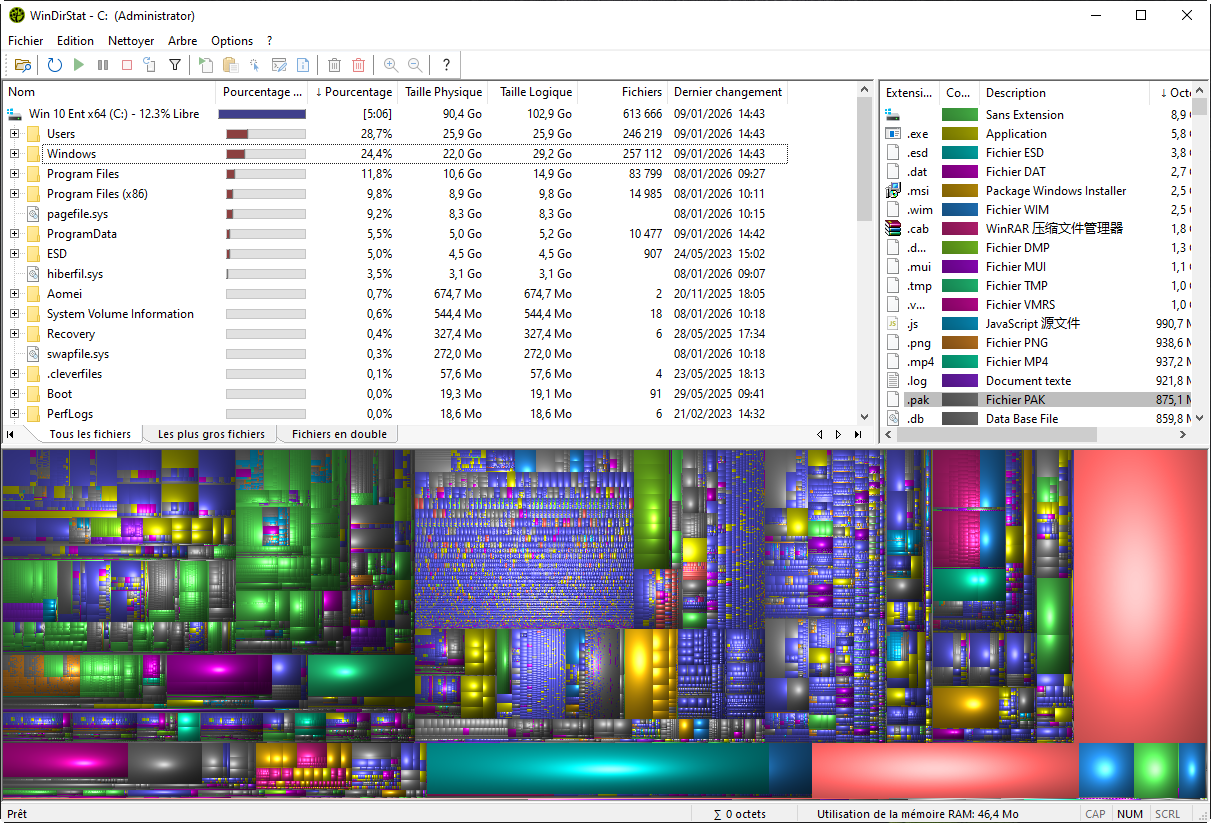The width and height of the screenshot is (1211, 823).
Task: Click the Open Item icon with green arrow
Action: pyautogui.click(x=206, y=65)
